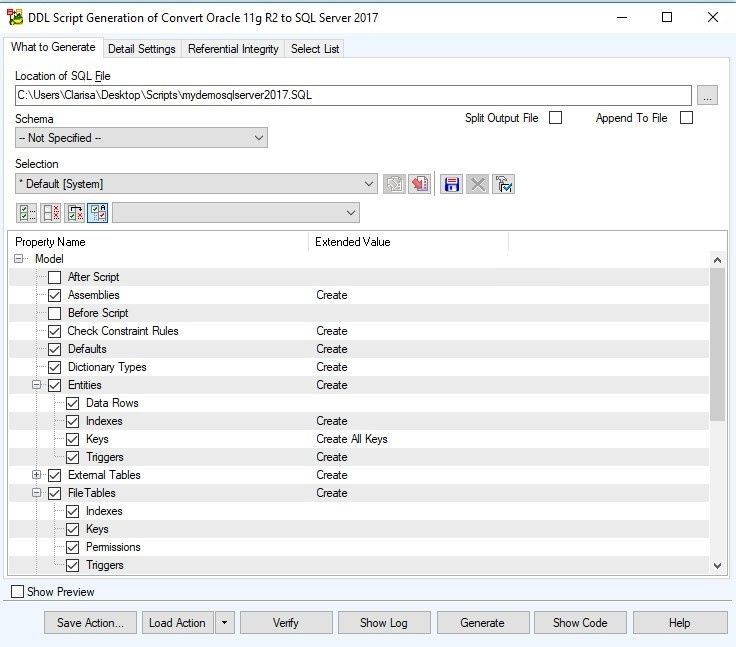The width and height of the screenshot is (736, 647).
Task: Click the DDL Script Generation app icon
Action: pos(15,17)
